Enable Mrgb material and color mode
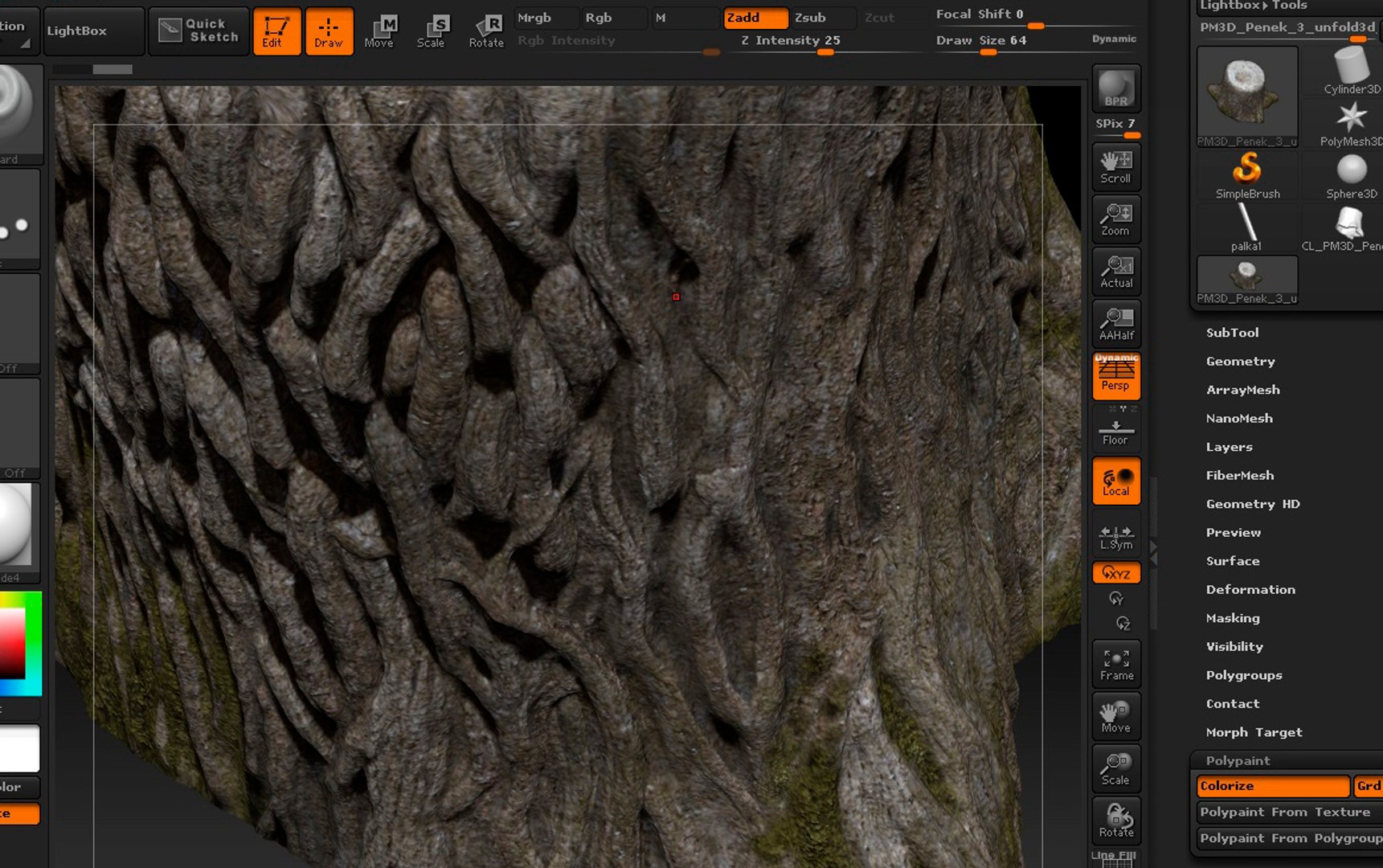This screenshot has width=1383, height=868. tap(545, 18)
